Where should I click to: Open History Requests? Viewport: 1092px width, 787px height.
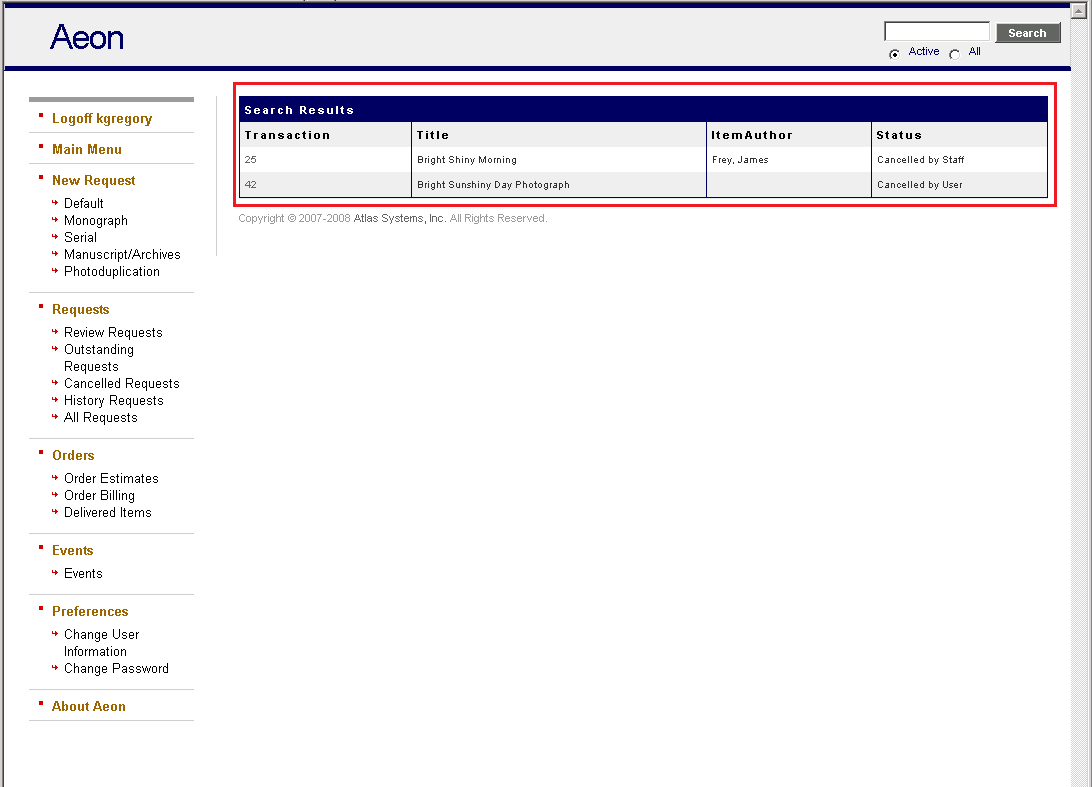click(x=113, y=400)
